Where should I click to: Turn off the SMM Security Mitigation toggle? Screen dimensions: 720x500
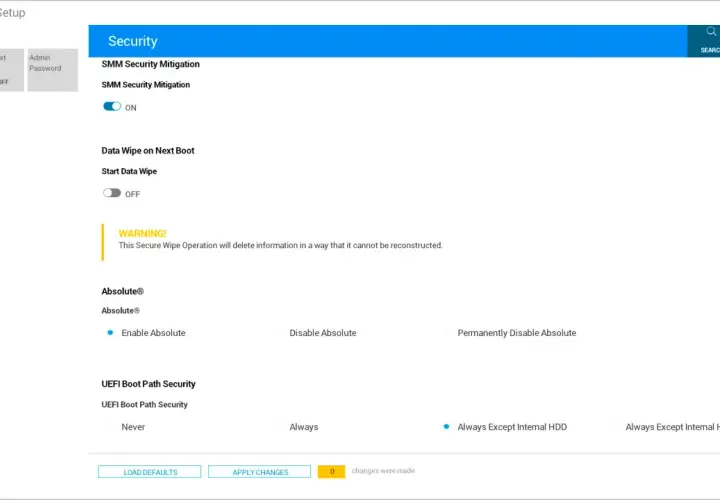112,107
